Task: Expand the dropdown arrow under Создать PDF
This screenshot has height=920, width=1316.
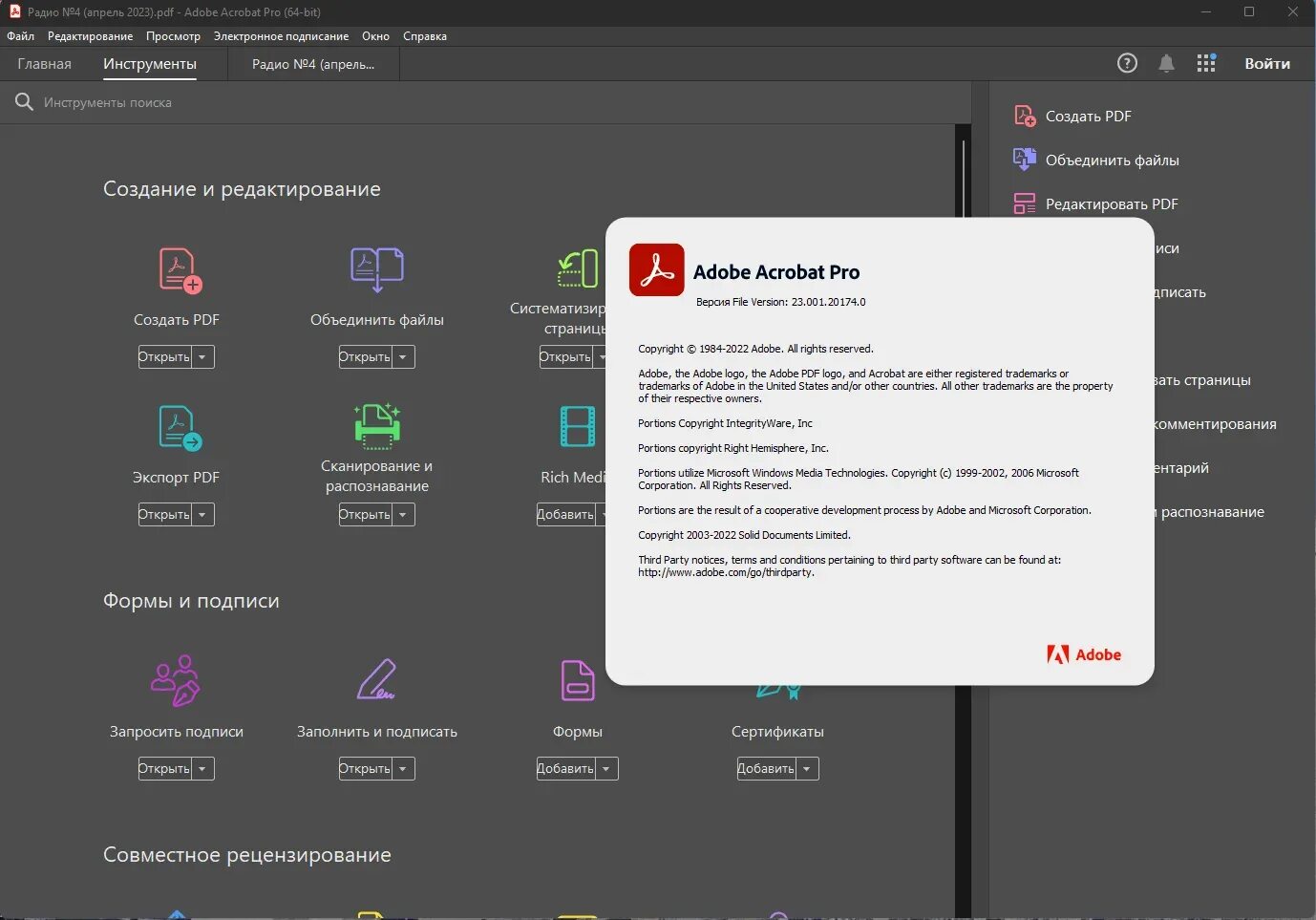Action: pos(202,357)
